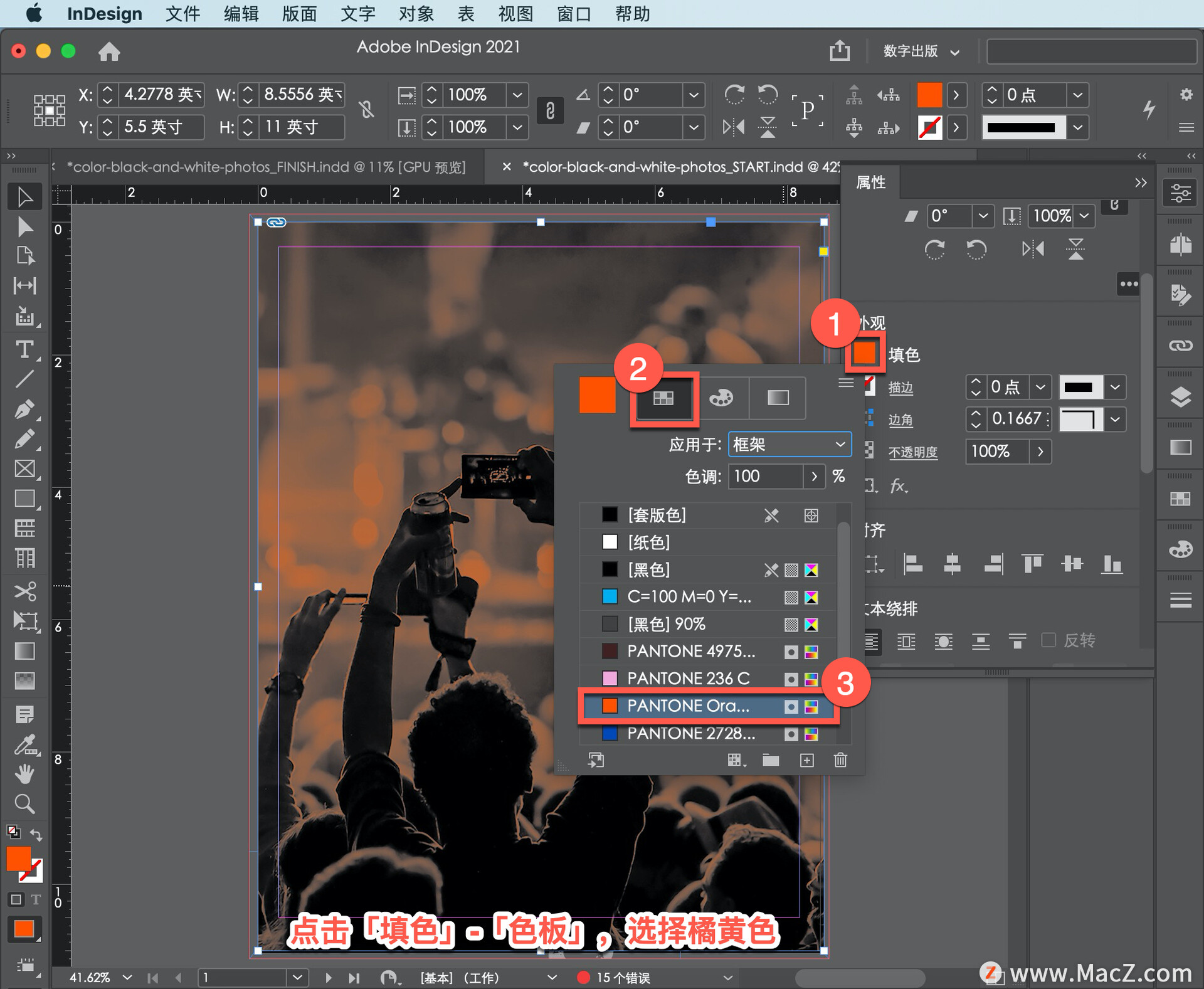Toggle constrain proportions for width and height

[367, 110]
